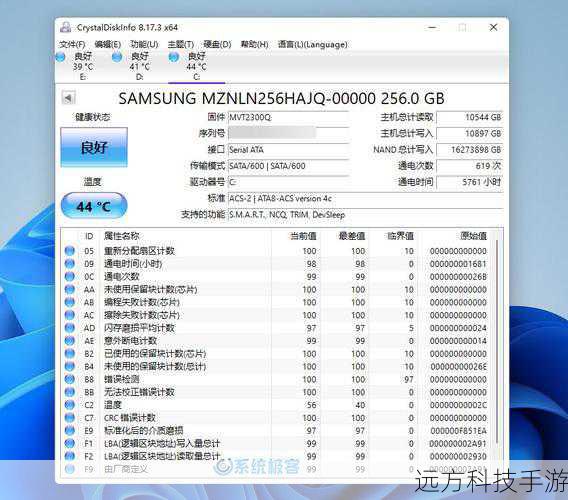568x500 pixels.
Task: Click the firmware field MVT2300Q
Action: 288,117
